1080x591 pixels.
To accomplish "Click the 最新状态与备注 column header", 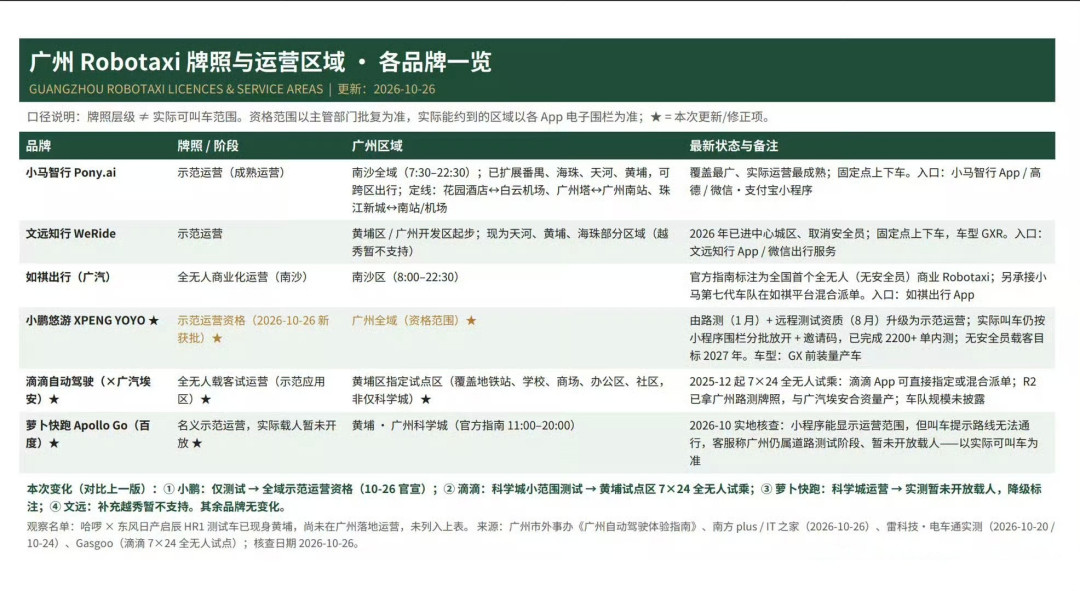I will point(734,146).
